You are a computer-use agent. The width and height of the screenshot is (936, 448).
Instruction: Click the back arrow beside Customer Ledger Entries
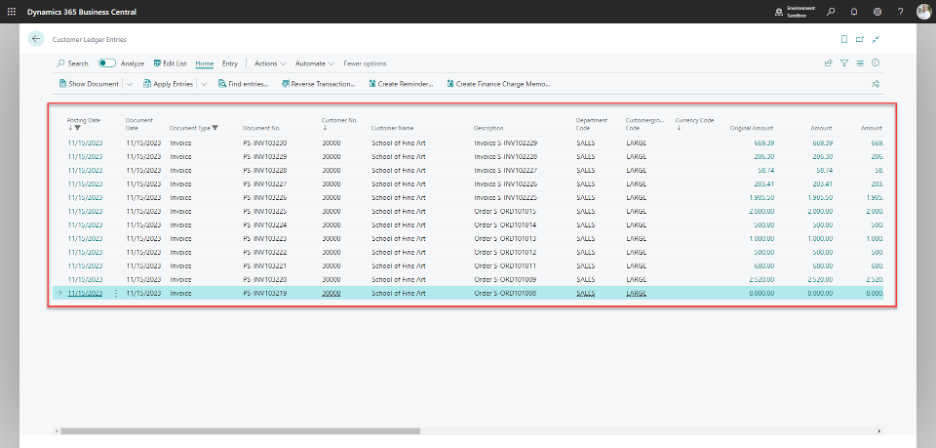[36, 39]
